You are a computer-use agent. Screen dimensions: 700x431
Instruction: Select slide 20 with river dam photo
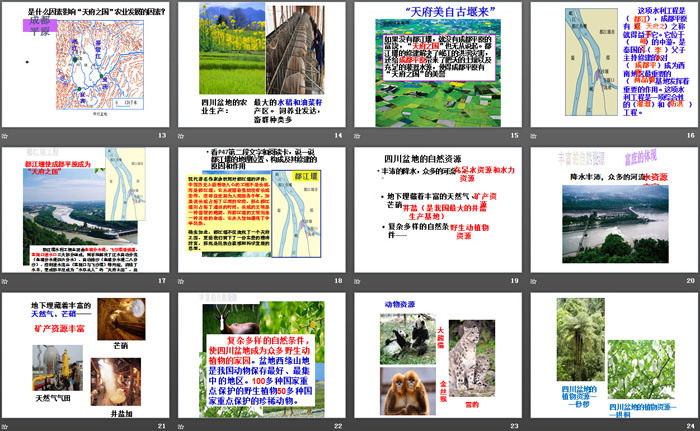tap(614, 210)
